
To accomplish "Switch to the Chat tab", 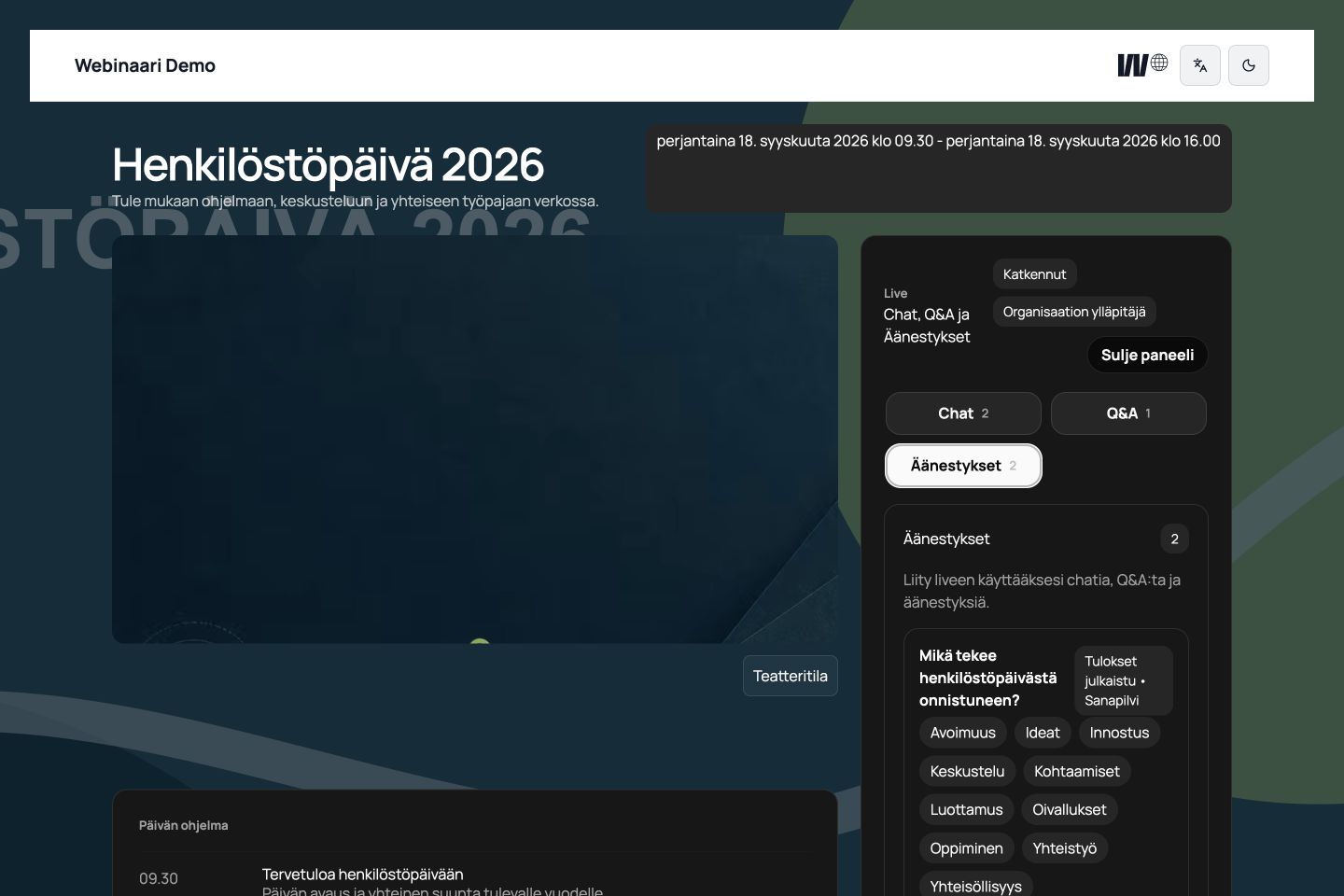I will pyautogui.click(x=963, y=413).
